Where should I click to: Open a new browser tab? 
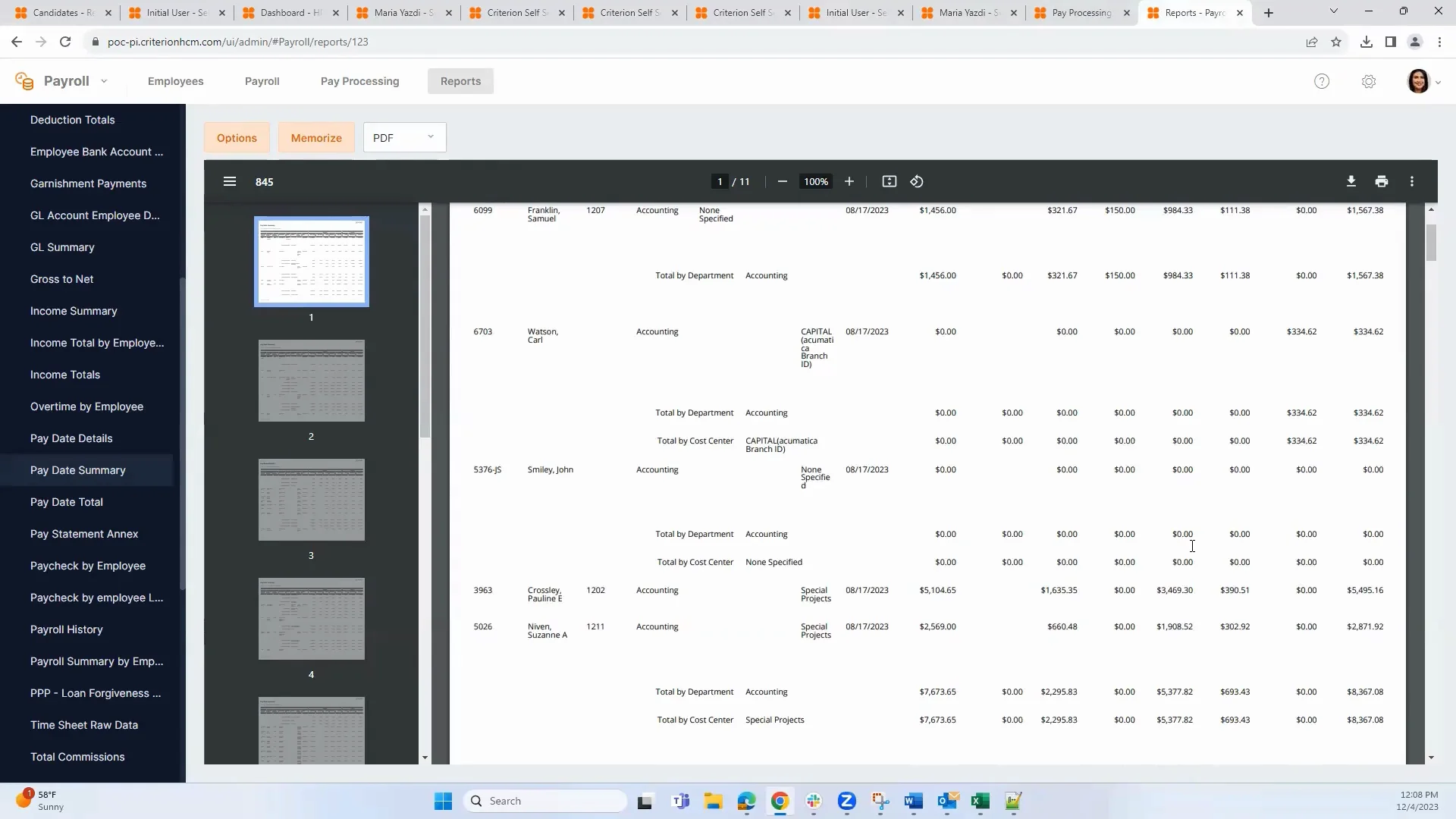(x=1269, y=13)
